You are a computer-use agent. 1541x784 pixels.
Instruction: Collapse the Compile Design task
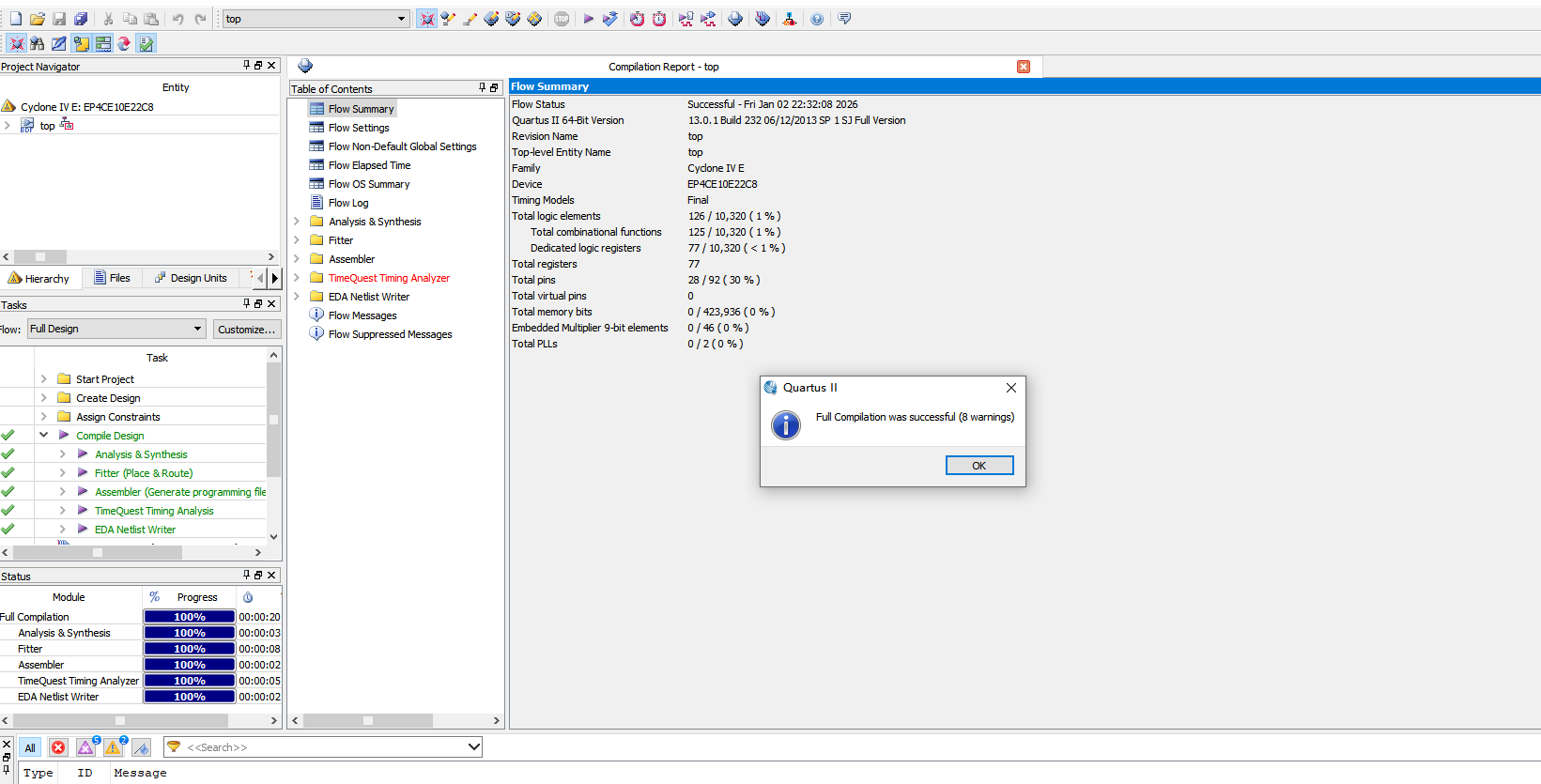(43, 436)
